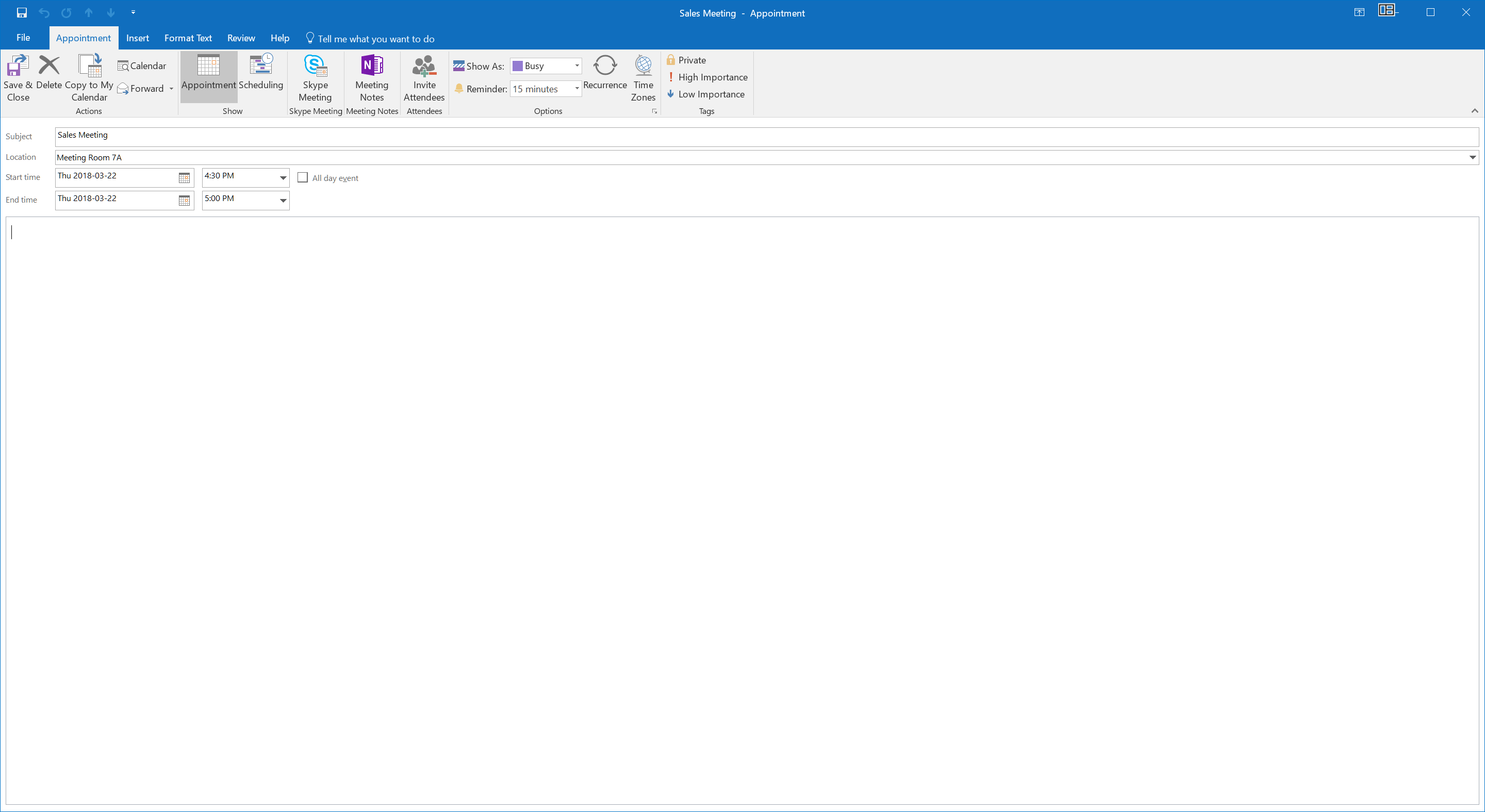The image size is (1485, 812).
Task: Toggle High Importance on
Action: (x=707, y=77)
